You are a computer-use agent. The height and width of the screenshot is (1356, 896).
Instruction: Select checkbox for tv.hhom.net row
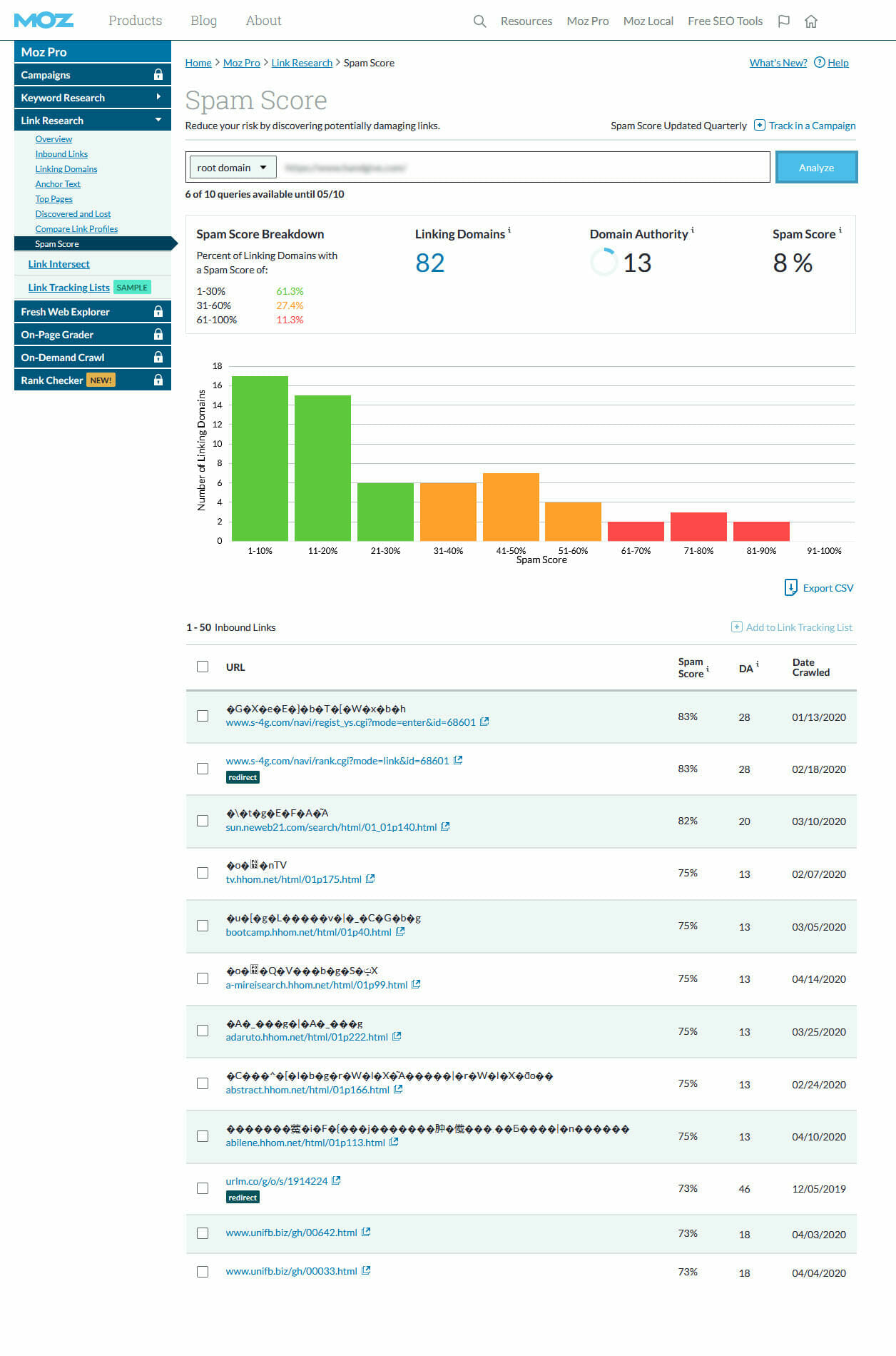point(203,873)
